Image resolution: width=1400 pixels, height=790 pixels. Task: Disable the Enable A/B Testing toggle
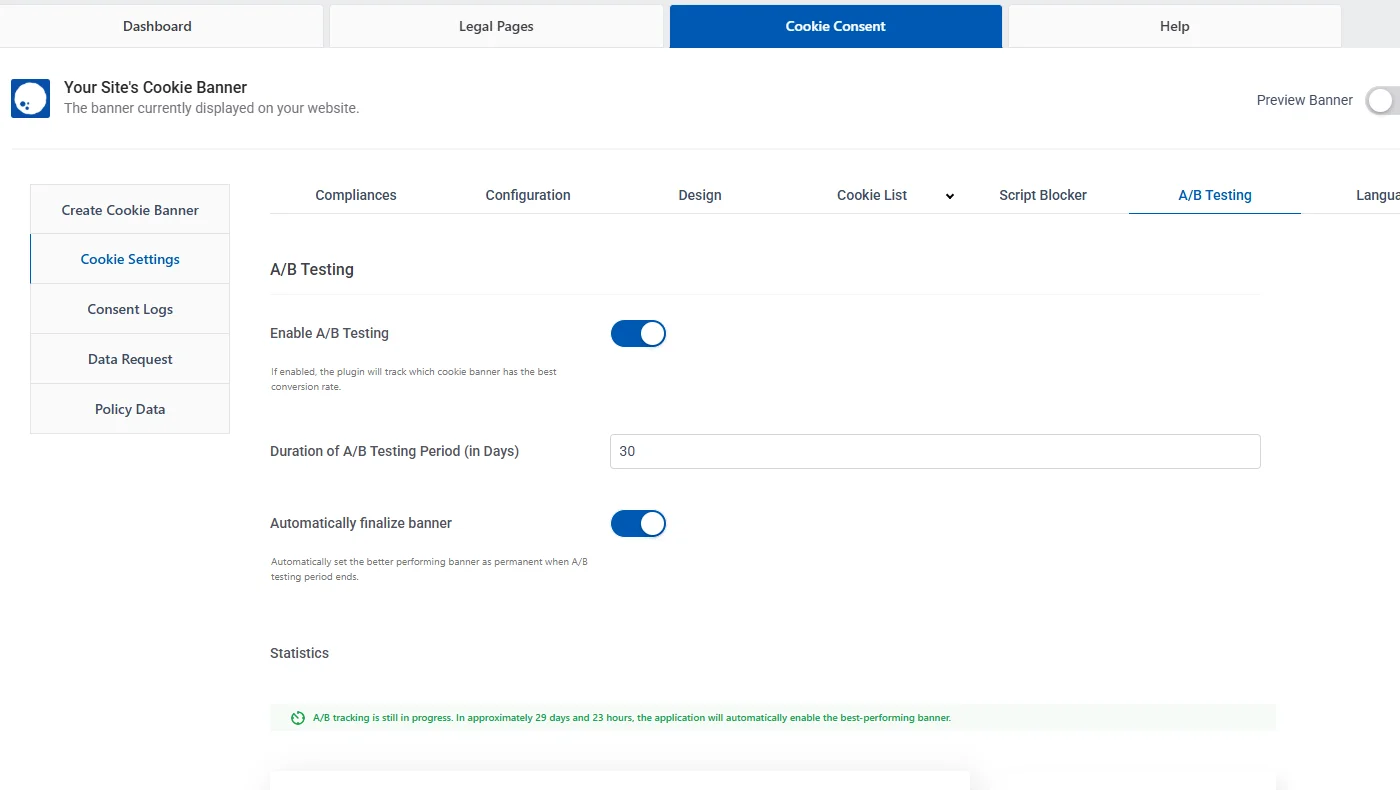638,333
